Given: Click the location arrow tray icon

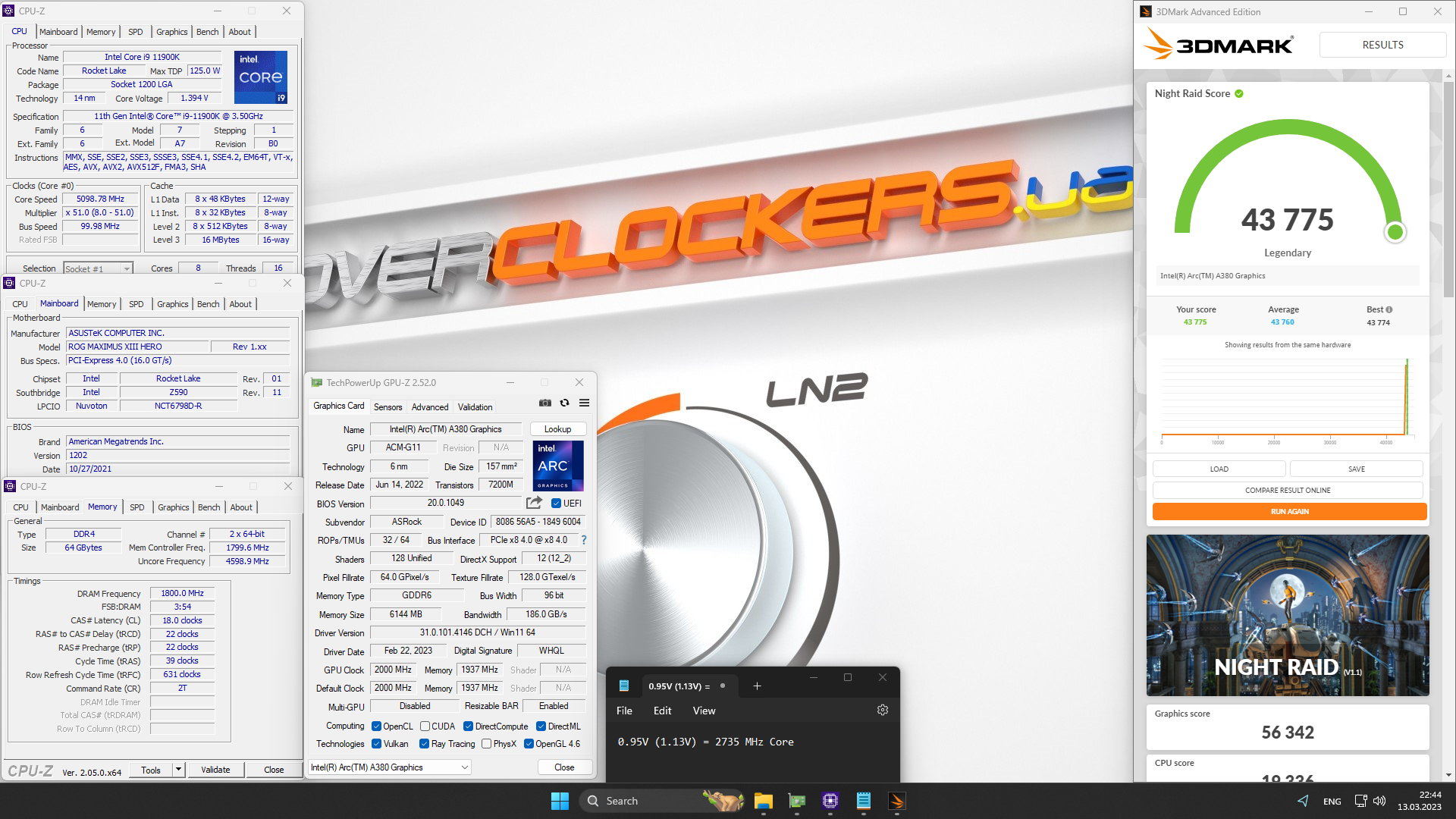Looking at the screenshot, I should 1303,801.
